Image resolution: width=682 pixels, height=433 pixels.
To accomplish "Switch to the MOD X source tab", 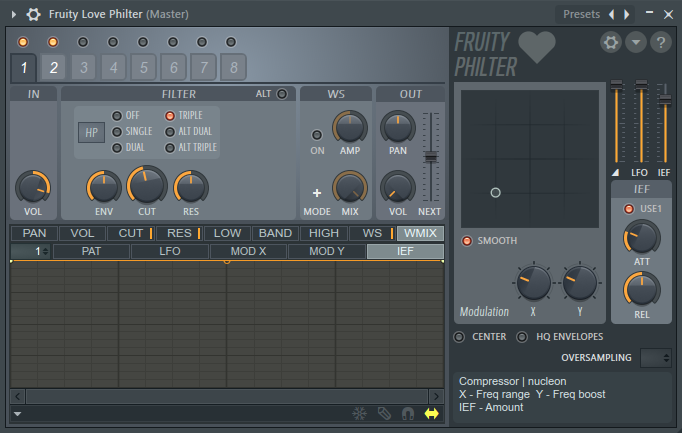I will click(x=248, y=251).
